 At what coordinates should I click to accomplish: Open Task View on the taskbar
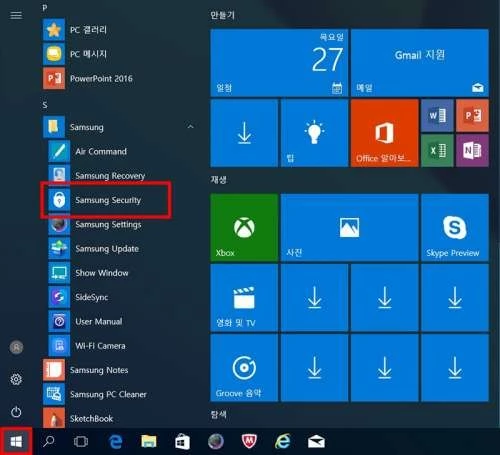pos(81,442)
